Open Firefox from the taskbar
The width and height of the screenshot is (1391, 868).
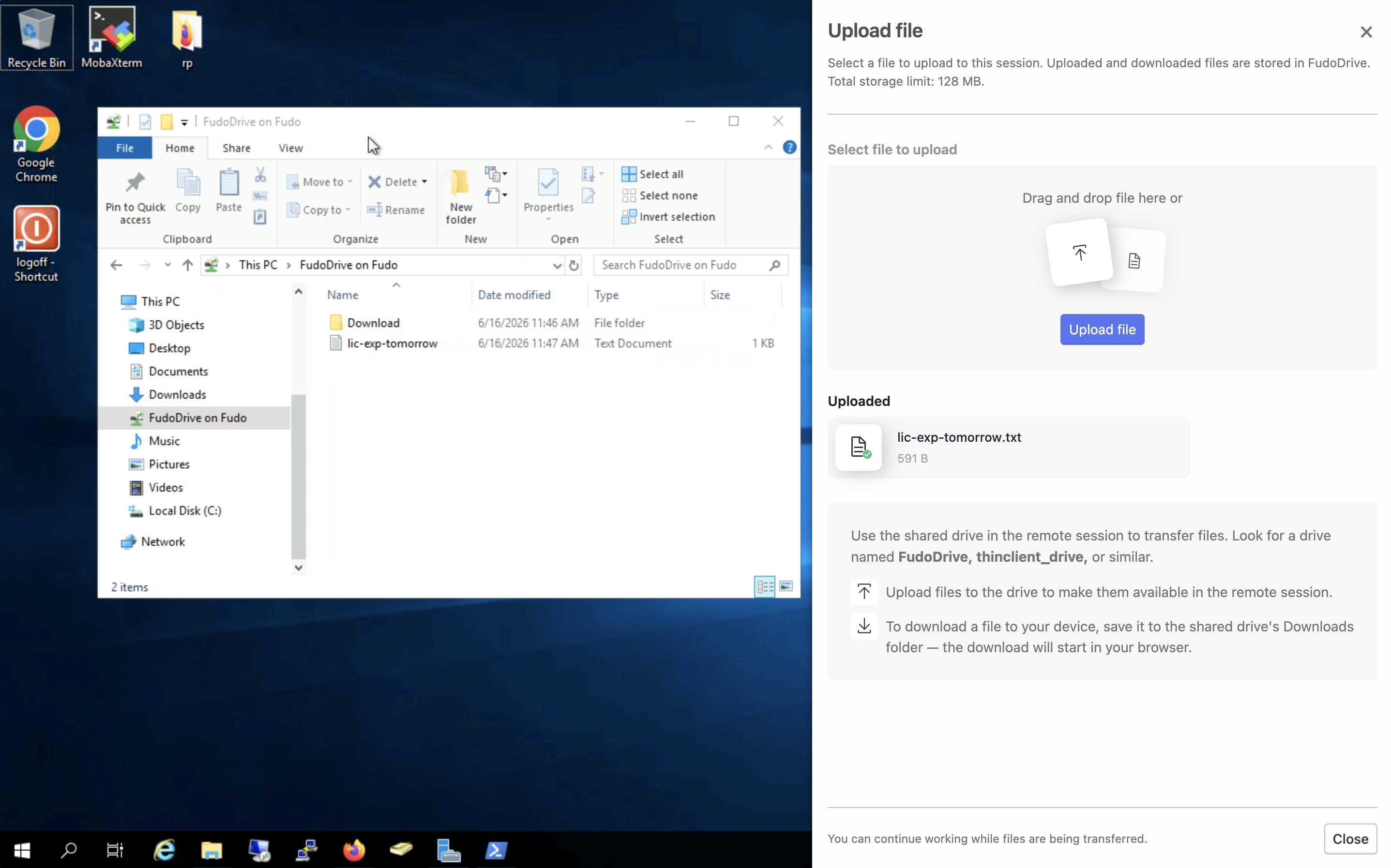(x=354, y=850)
